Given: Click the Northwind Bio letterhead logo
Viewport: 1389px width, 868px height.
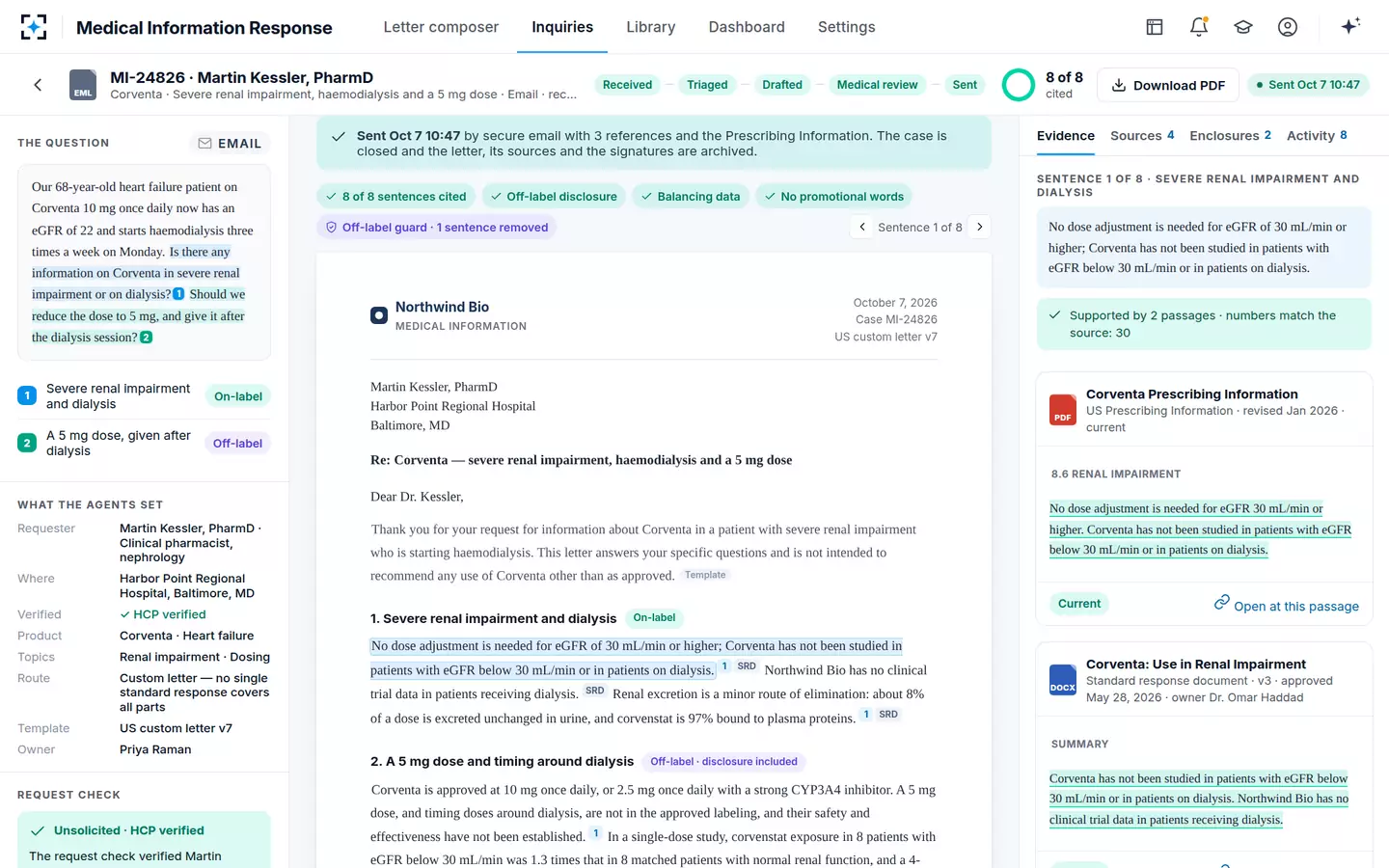Looking at the screenshot, I should pos(379,315).
